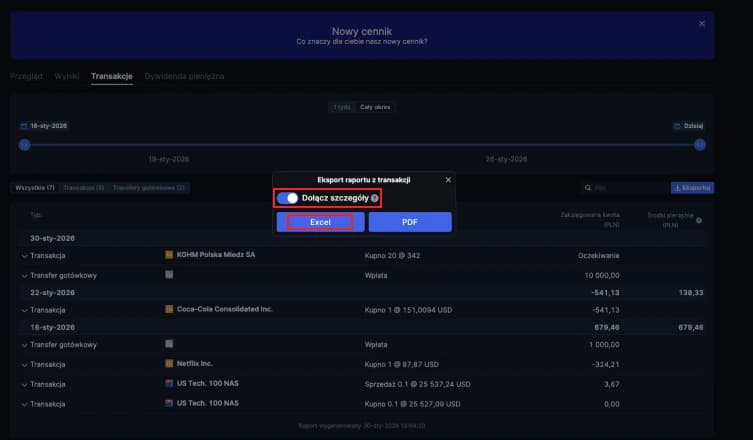Click the end-date calendar icon by 'Dzisiaj'

tap(677, 127)
